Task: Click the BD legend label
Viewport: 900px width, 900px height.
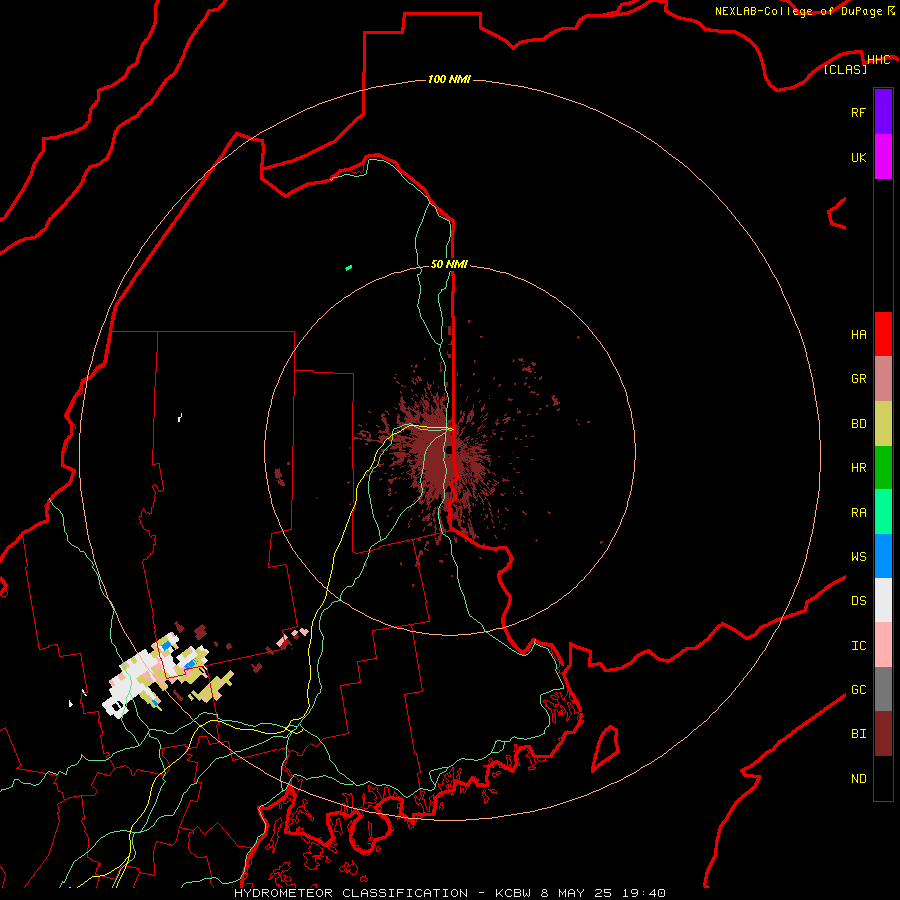Action: click(858, 424)
